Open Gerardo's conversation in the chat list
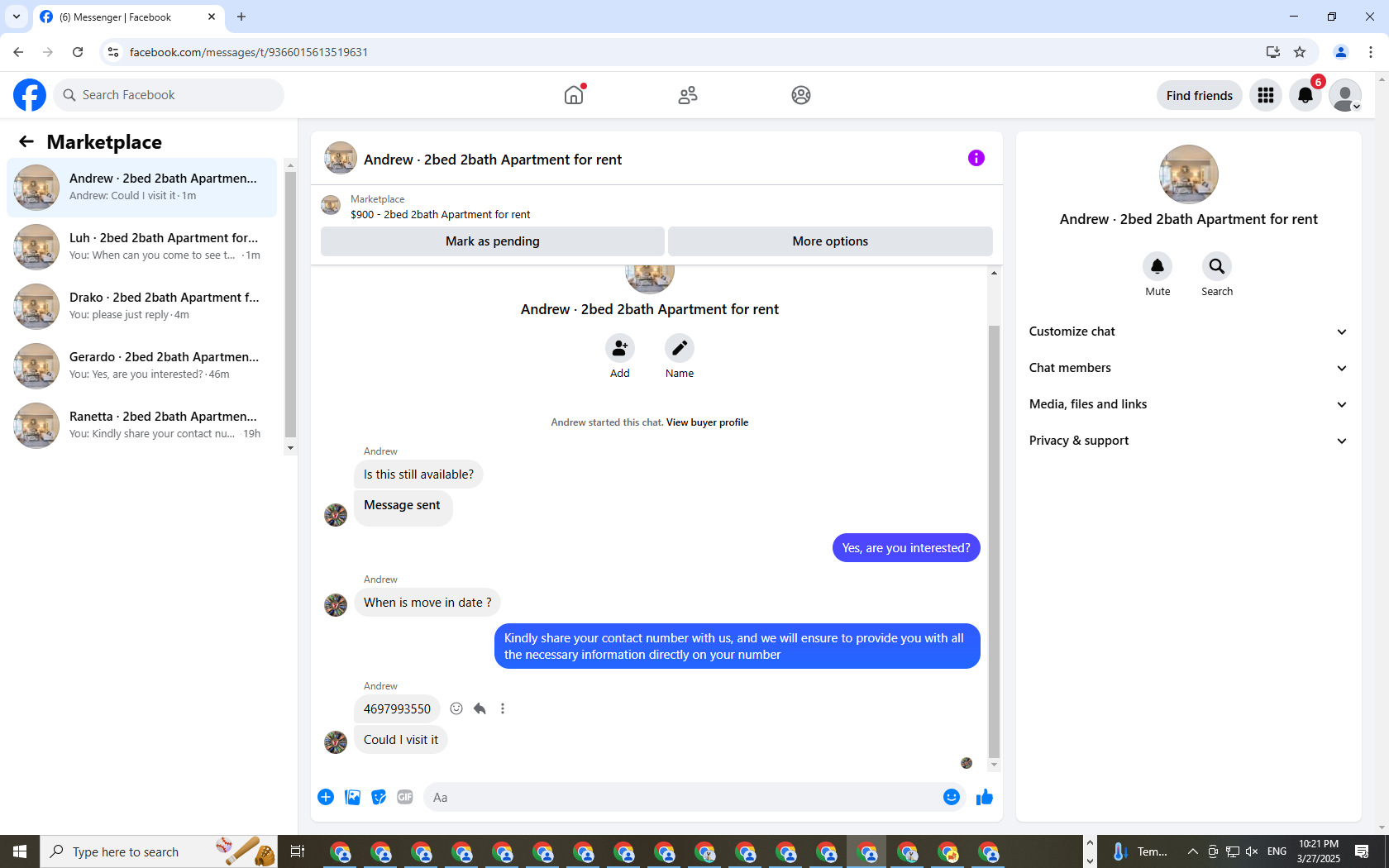The height and width of the screenshot is (868, 1389). tap(142, 366)
